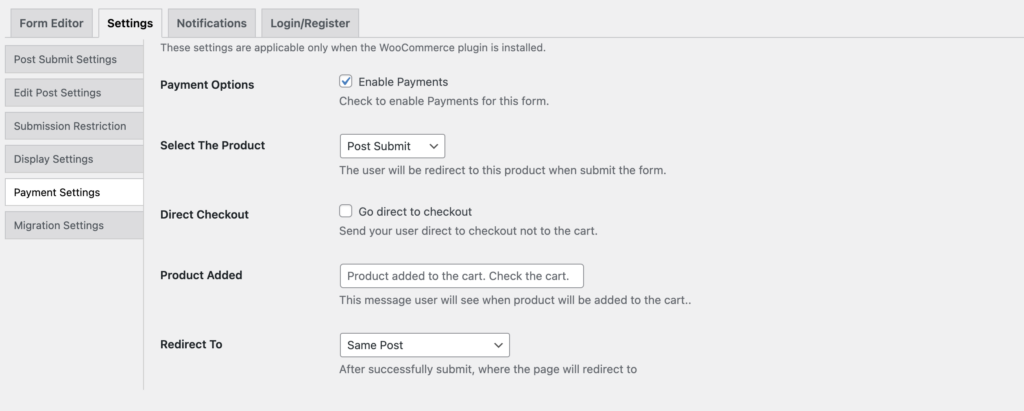This screenshot has width=1024, height=411.
Task: Open Post Submit Settings section
Action: 66,59
